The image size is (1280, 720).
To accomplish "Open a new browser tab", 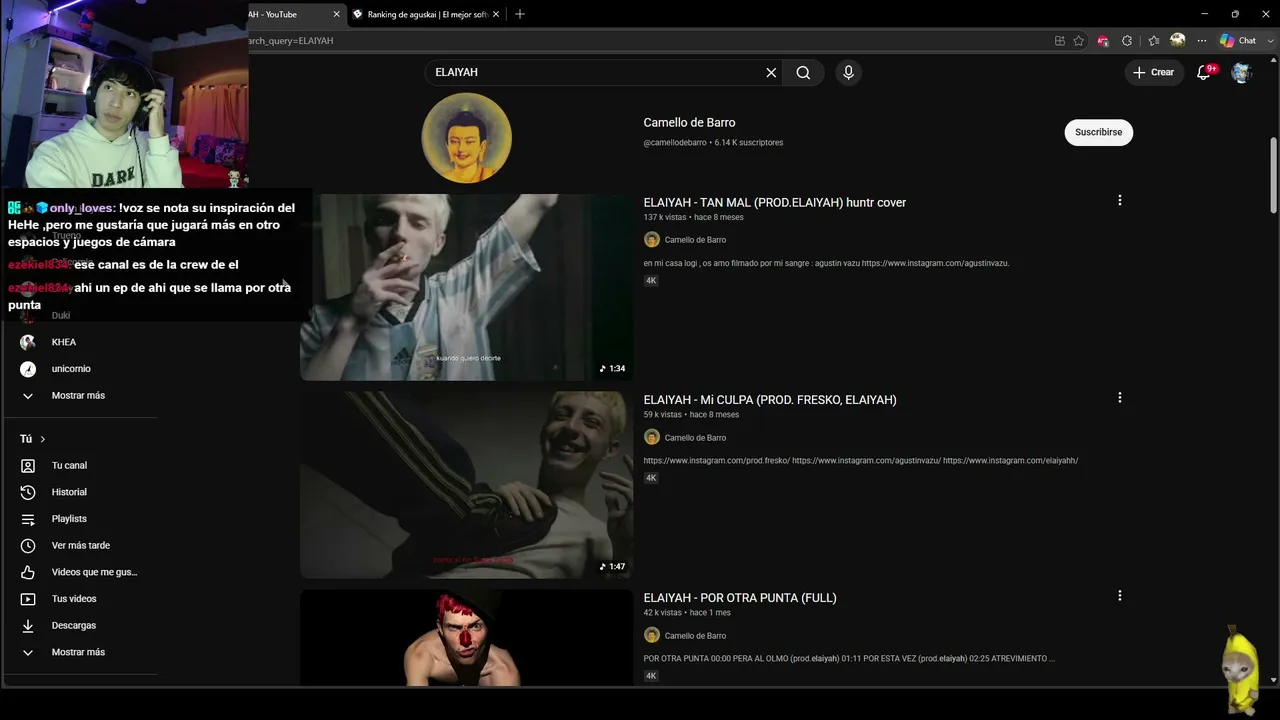I will pos(519,14).
